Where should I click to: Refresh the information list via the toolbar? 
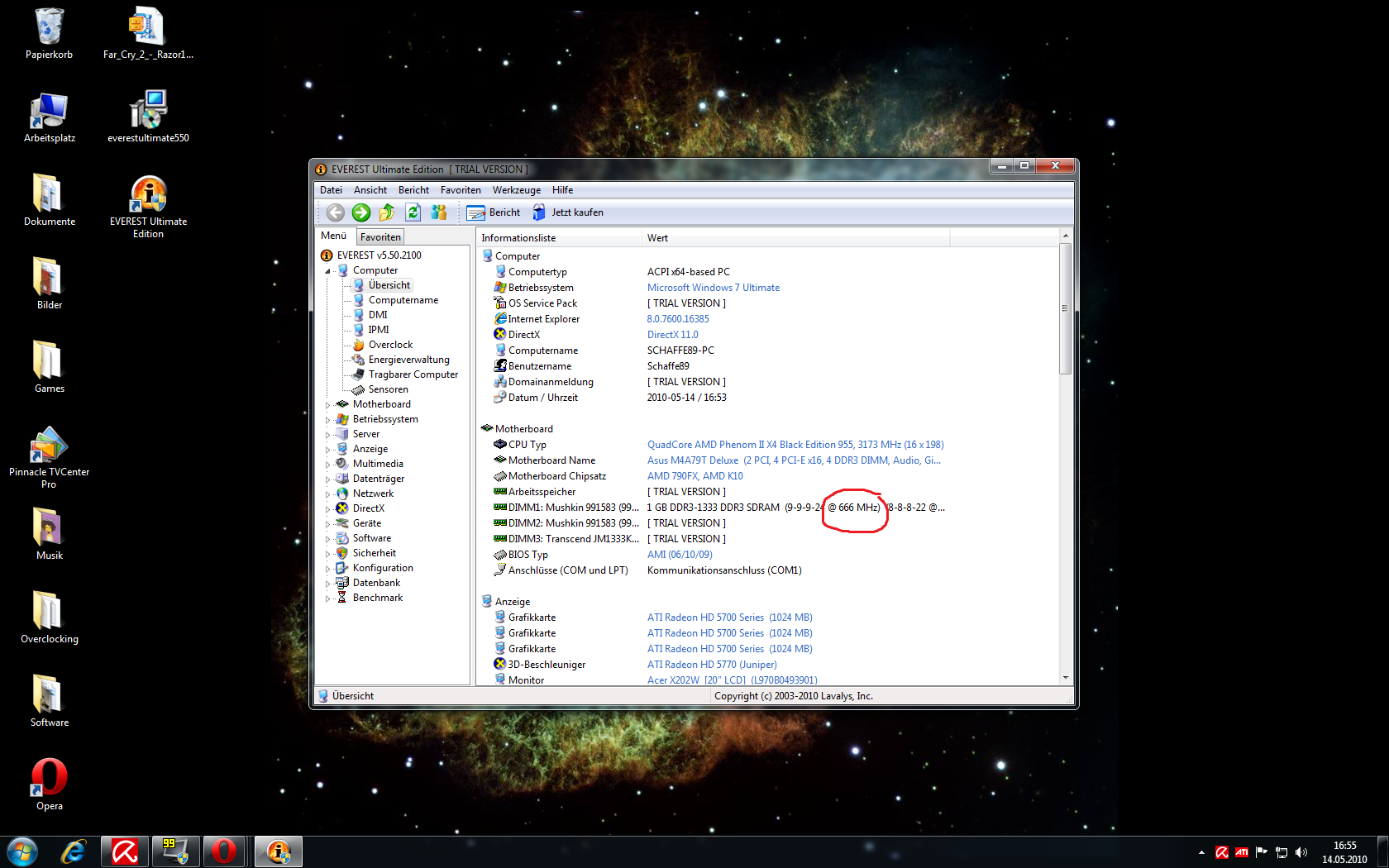click(x=413, y=212)
